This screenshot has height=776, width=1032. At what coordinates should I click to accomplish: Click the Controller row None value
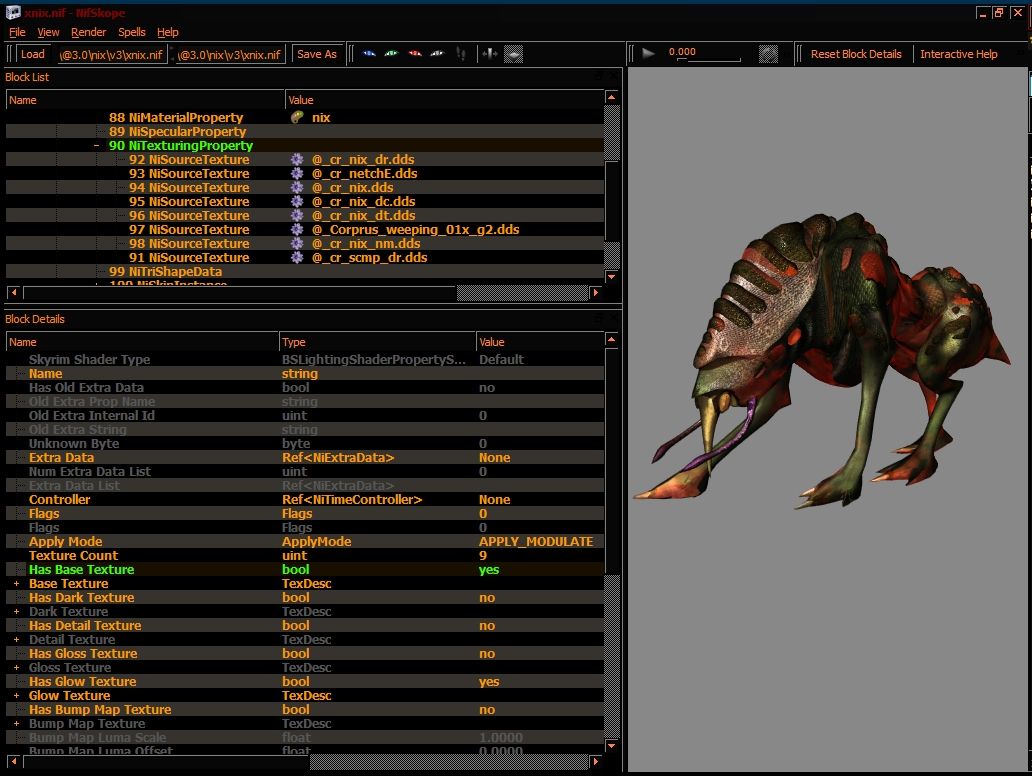[x=494, y=500]
